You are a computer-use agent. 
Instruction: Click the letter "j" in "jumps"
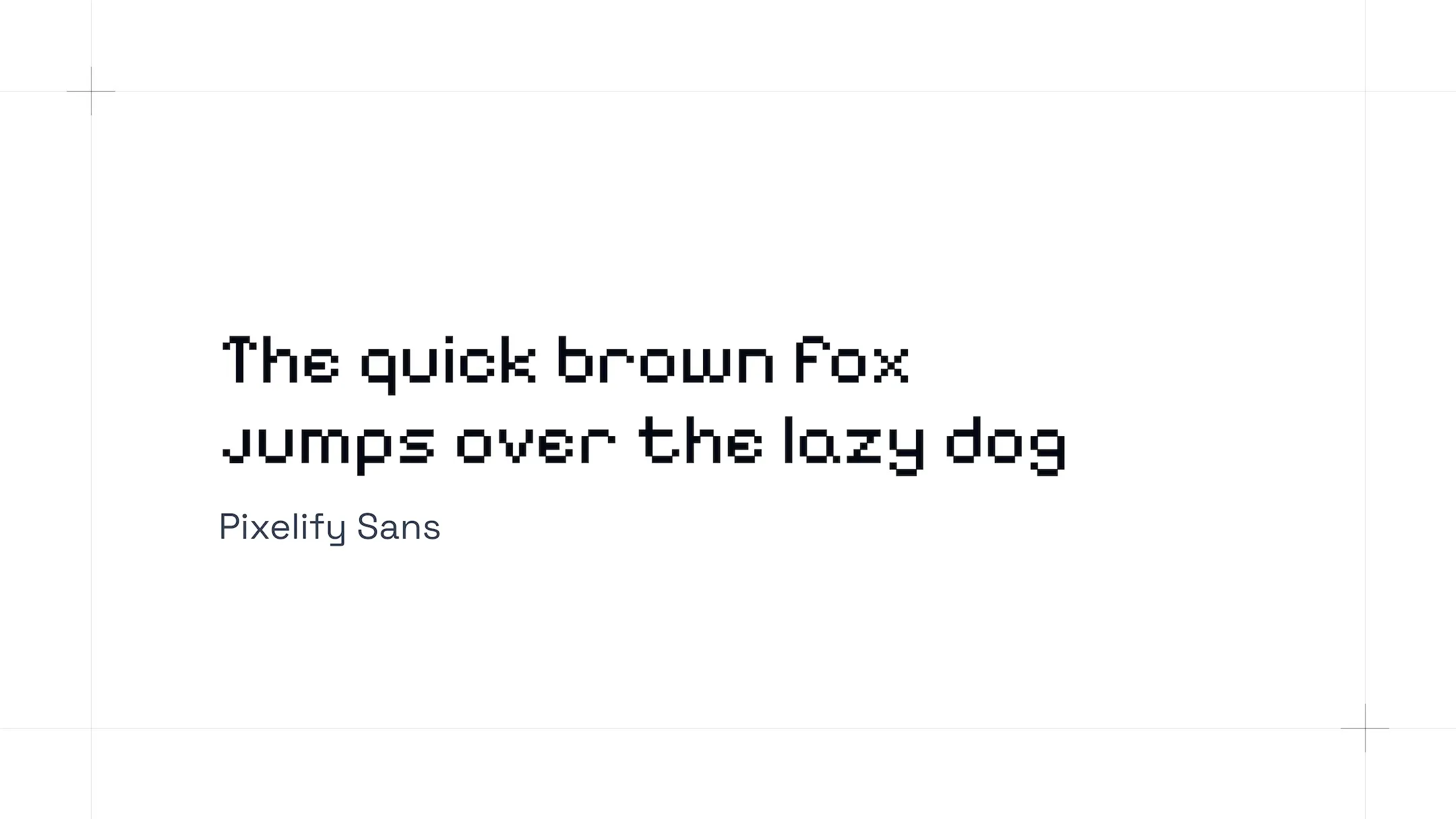[236, 445]
